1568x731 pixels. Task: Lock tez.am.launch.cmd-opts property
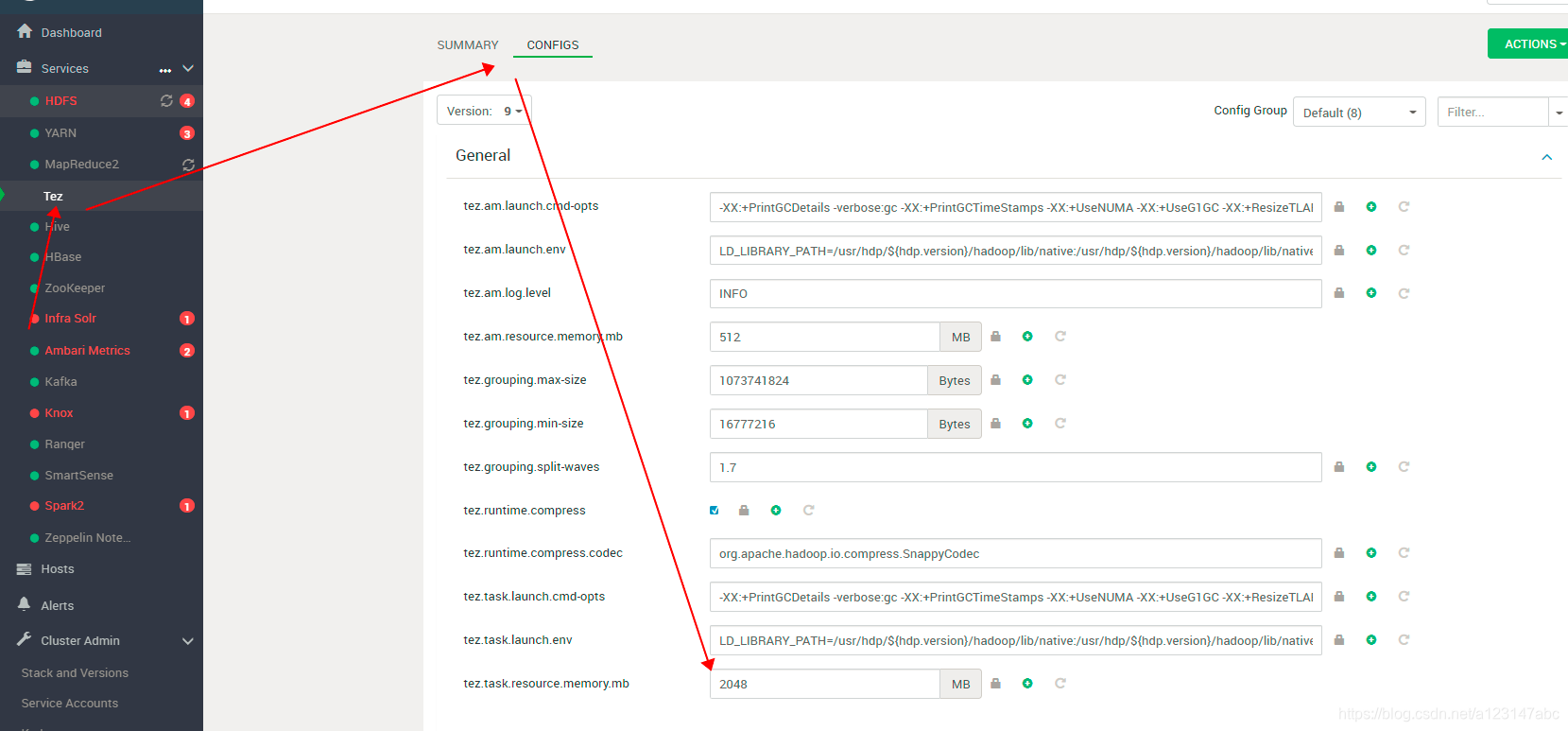(1339, 206)
